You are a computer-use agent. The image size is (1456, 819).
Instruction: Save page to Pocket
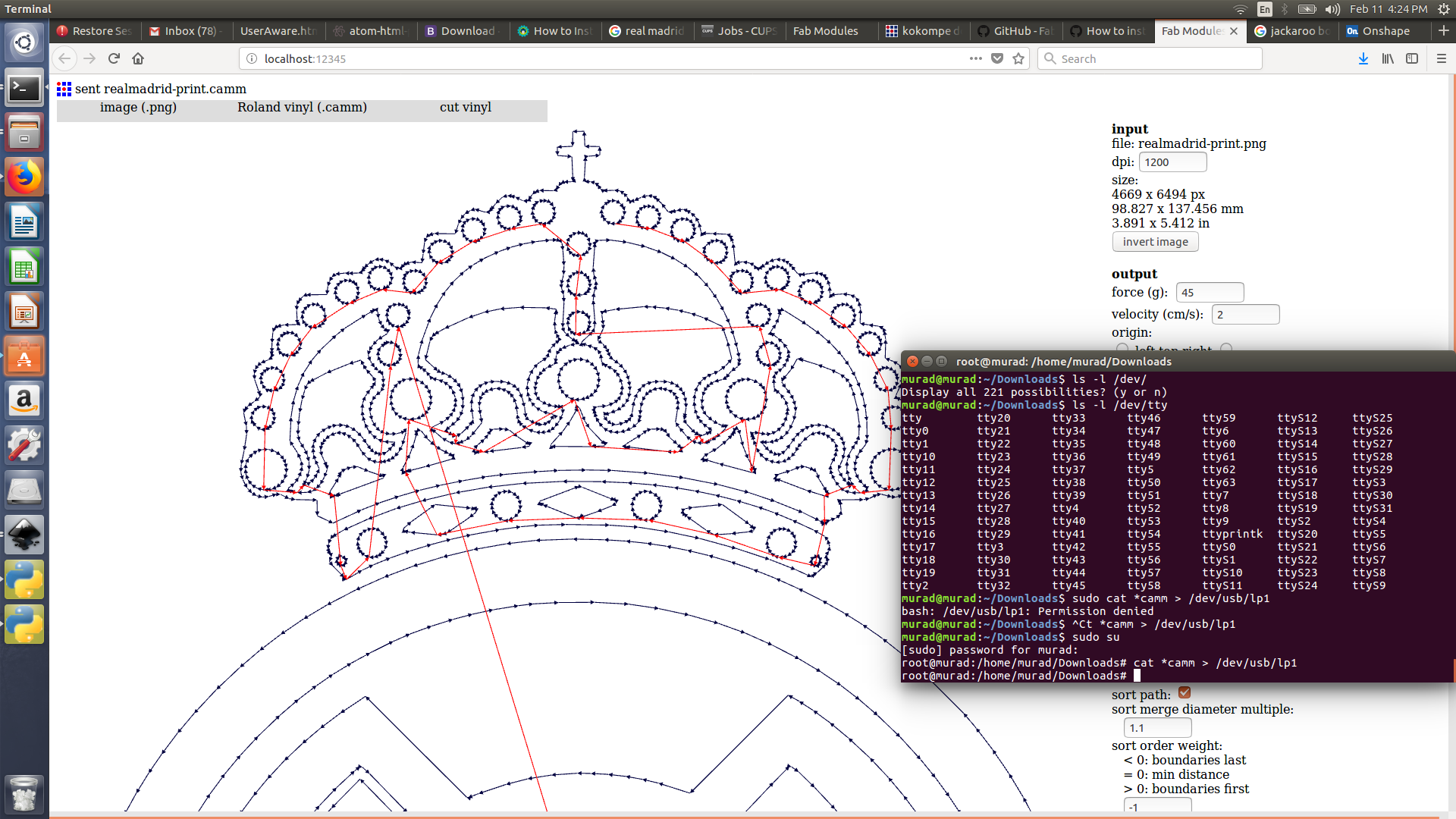click(x=997, y=58)
